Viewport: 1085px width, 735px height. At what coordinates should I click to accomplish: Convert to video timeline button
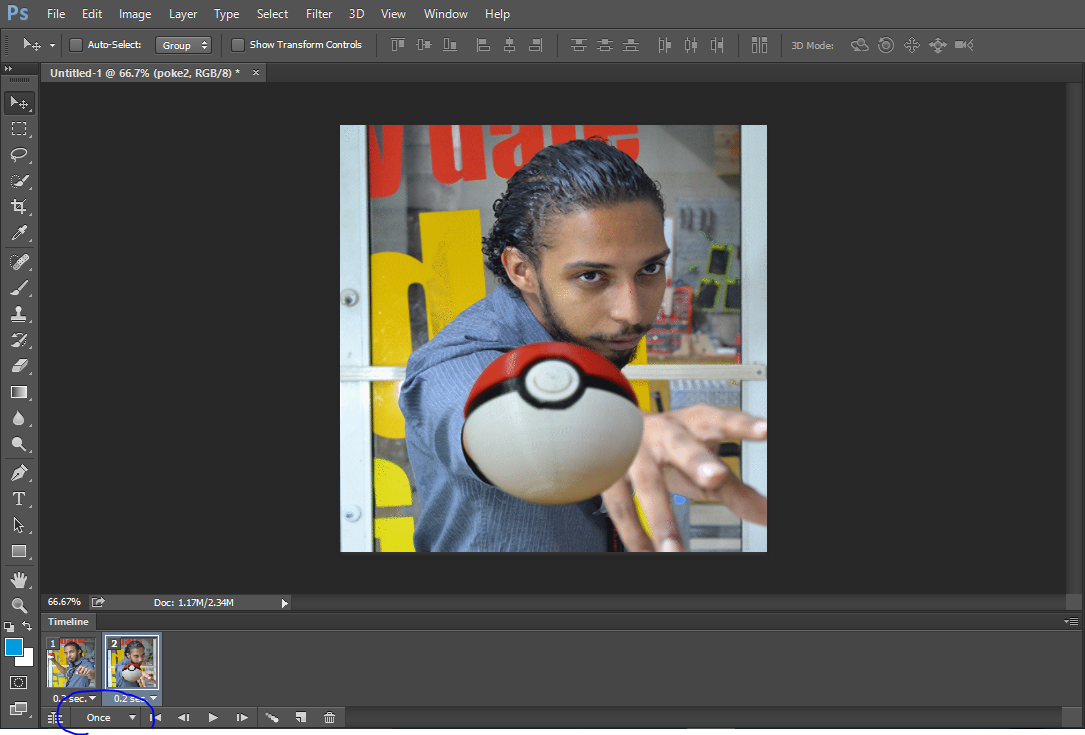pyautogui.click(x=54, y=718)
